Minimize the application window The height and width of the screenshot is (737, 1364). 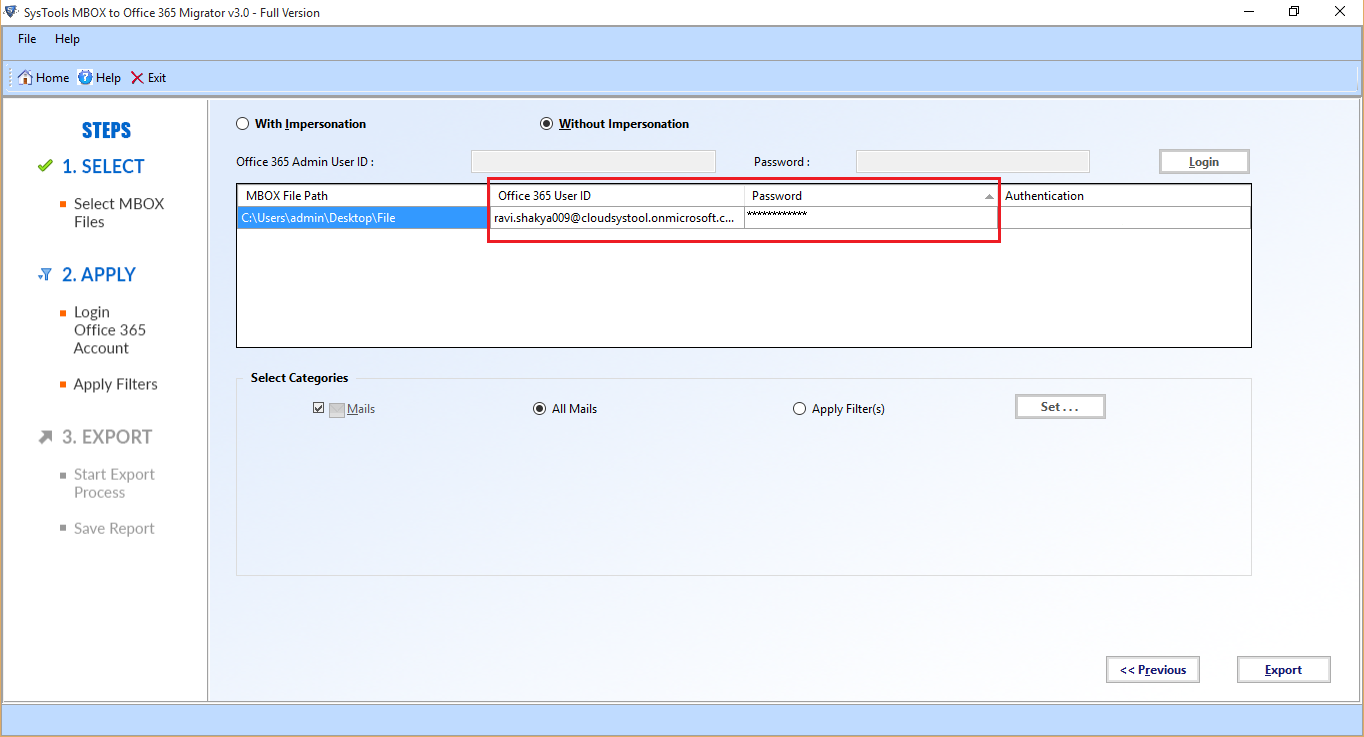point(1248,12)
